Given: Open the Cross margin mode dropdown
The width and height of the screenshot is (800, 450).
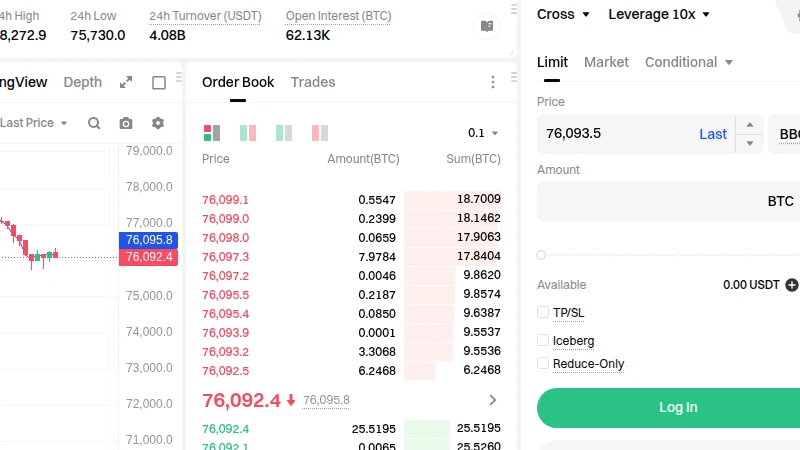Looking at the screenshot, I should pyautogui.click(x=563, y=14).
